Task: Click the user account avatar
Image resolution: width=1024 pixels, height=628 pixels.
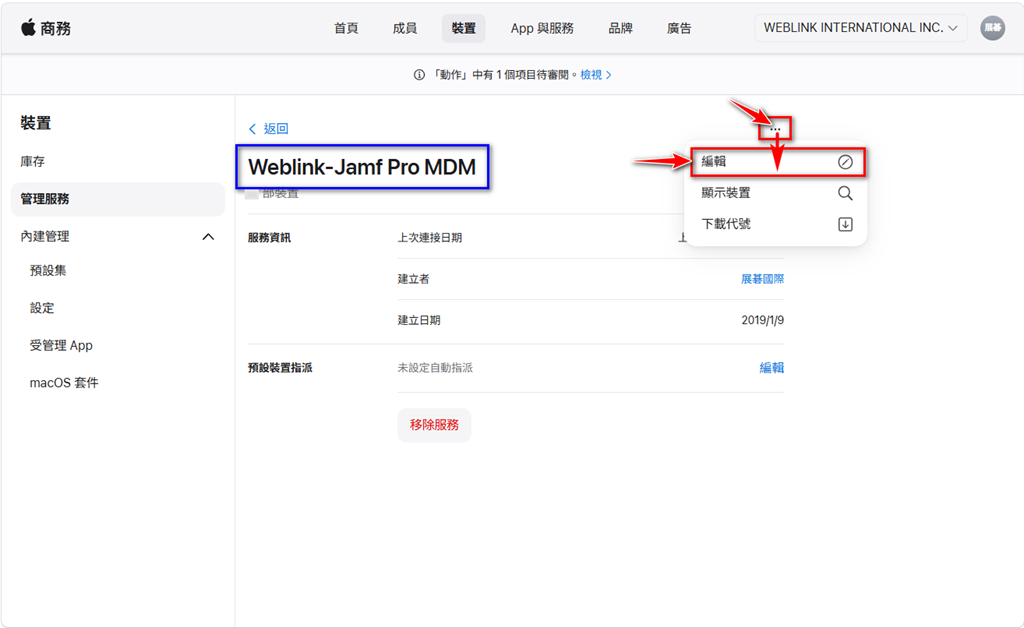Action: click(992, 28)
